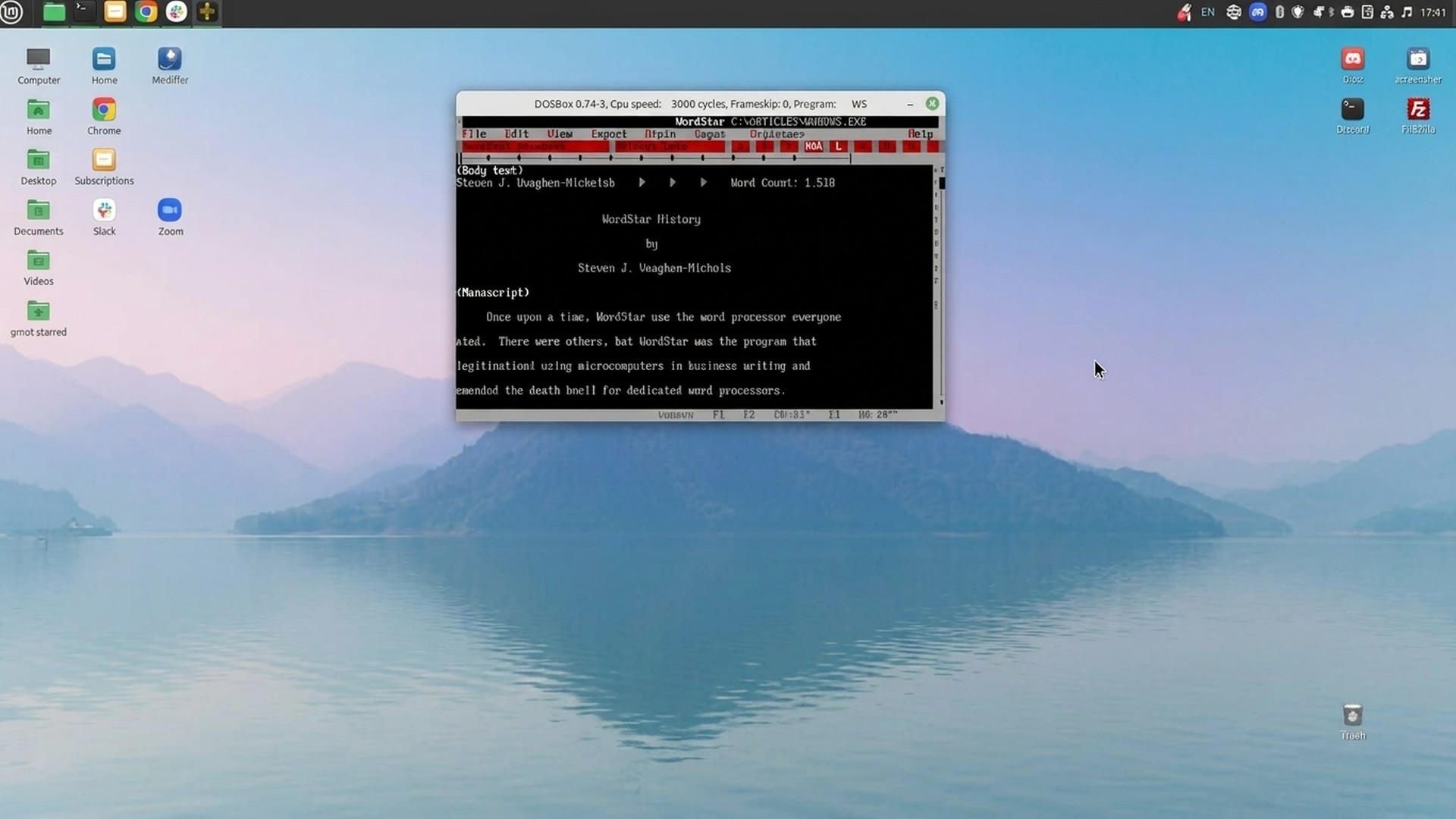Open the Mediffer desktop icon

click(x=170, y=66)
